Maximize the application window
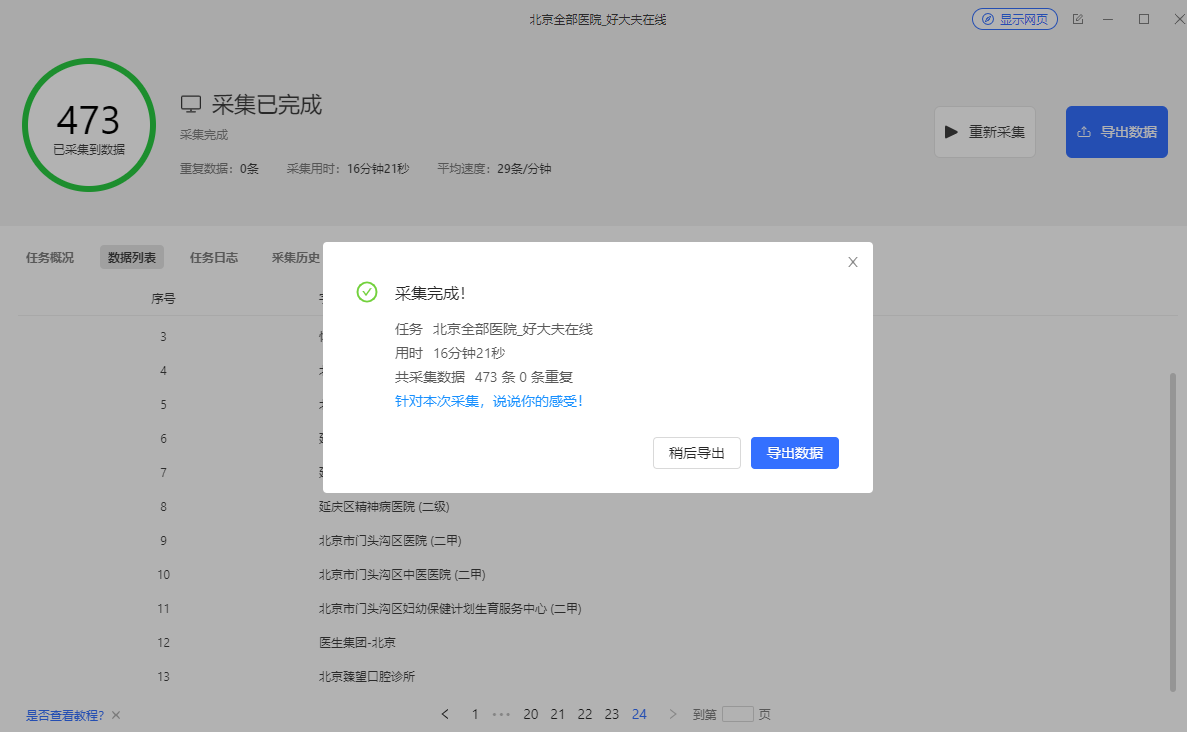The image size is (1187, 732). click(1144, 19)
